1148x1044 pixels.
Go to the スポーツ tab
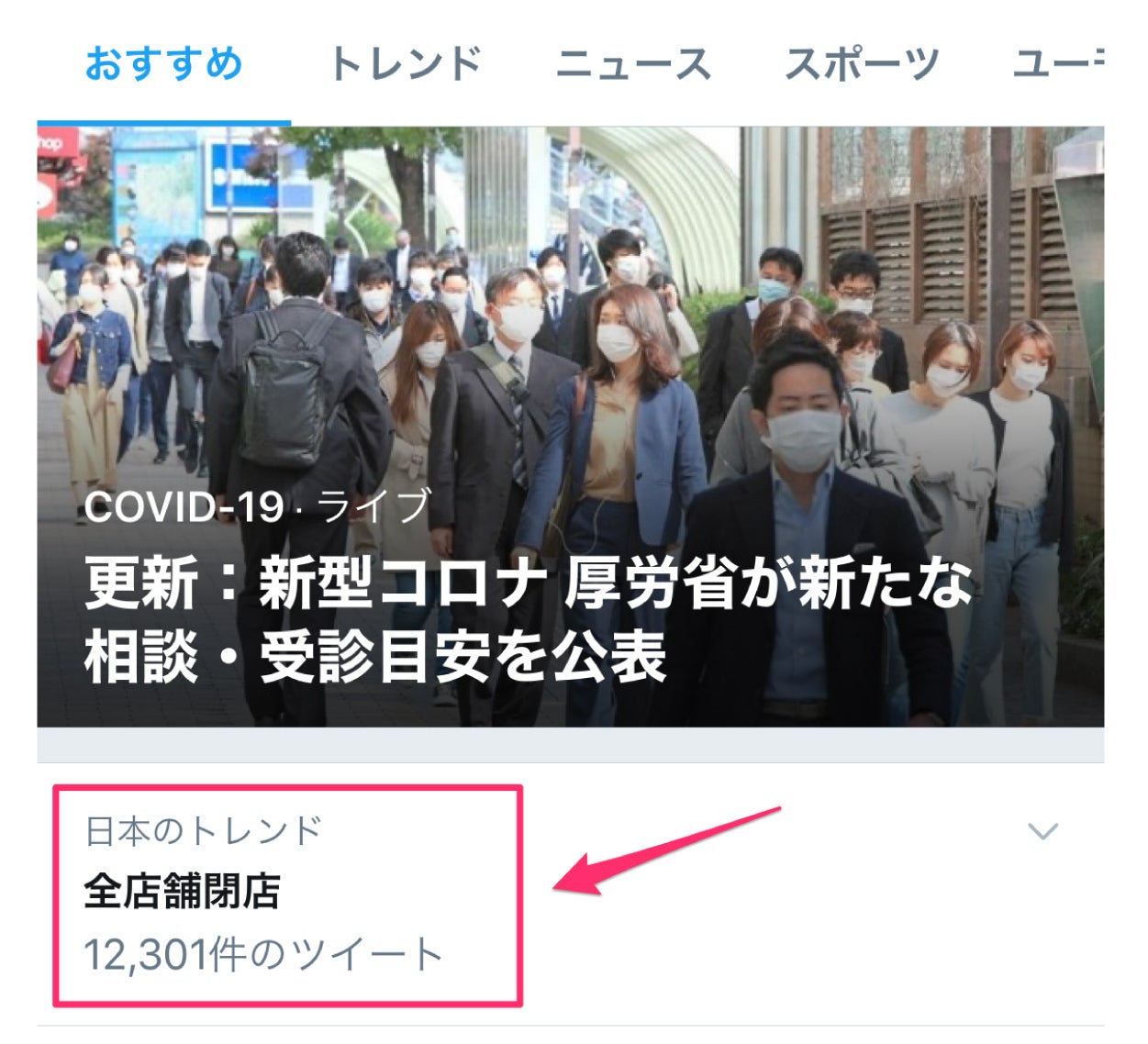tap(862, 64)
